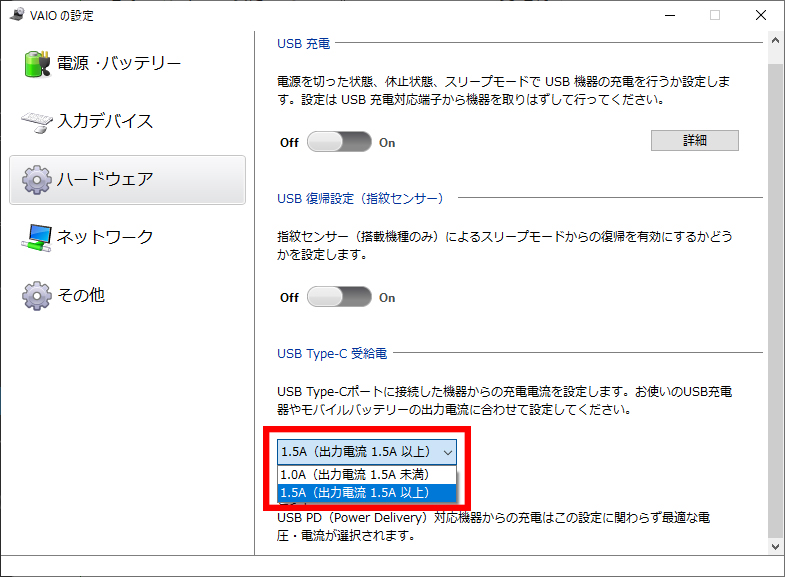785x577 pixels.
Task: Toggle the USB 充電 switch
Action: pos(339,142)
